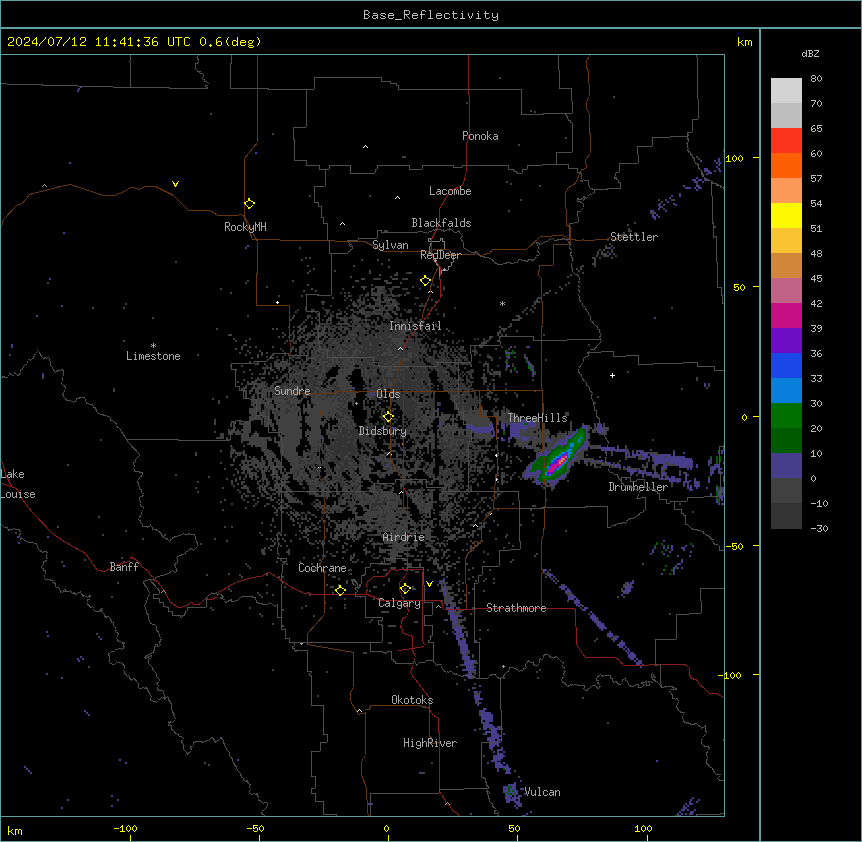Click the ThreeHills label
The image size is (862, 842).
pos(537,418)
